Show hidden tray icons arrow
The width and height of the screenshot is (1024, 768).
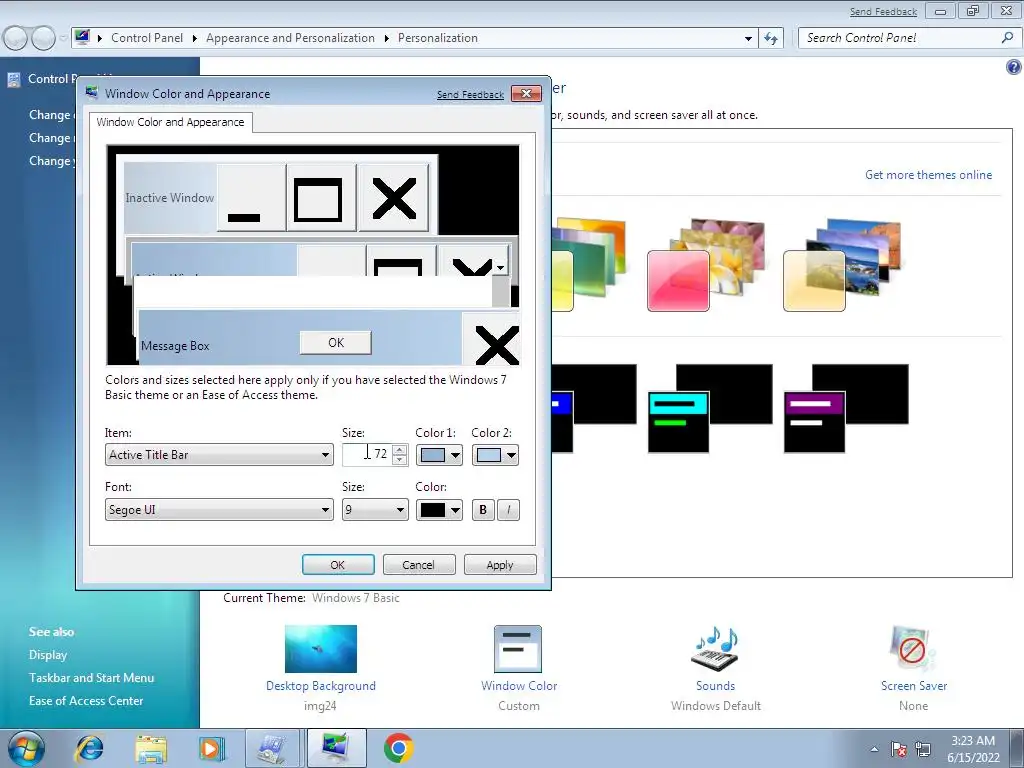tap(874, 749)
